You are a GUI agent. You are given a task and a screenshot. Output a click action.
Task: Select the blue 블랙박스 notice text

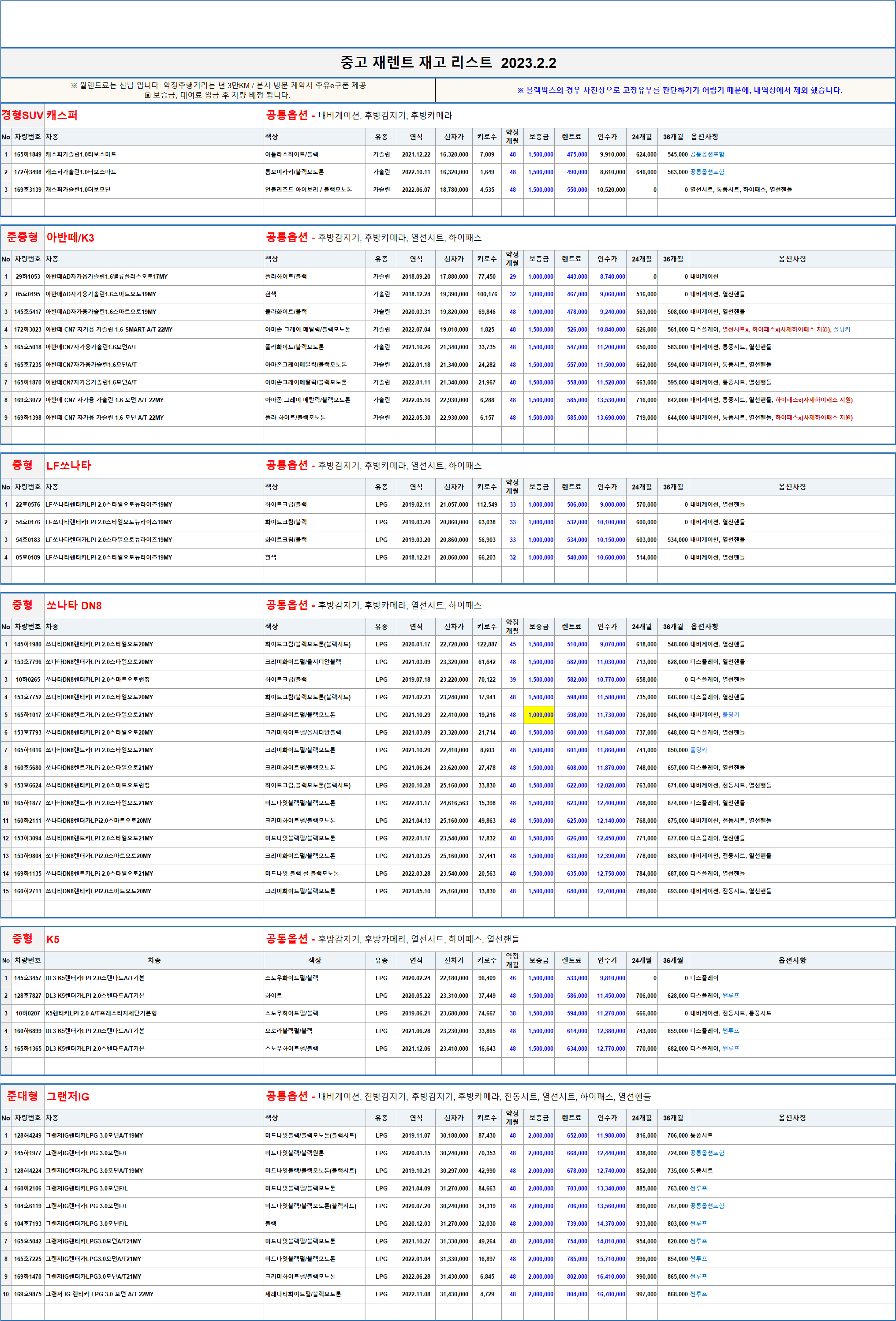click(679, 90)
